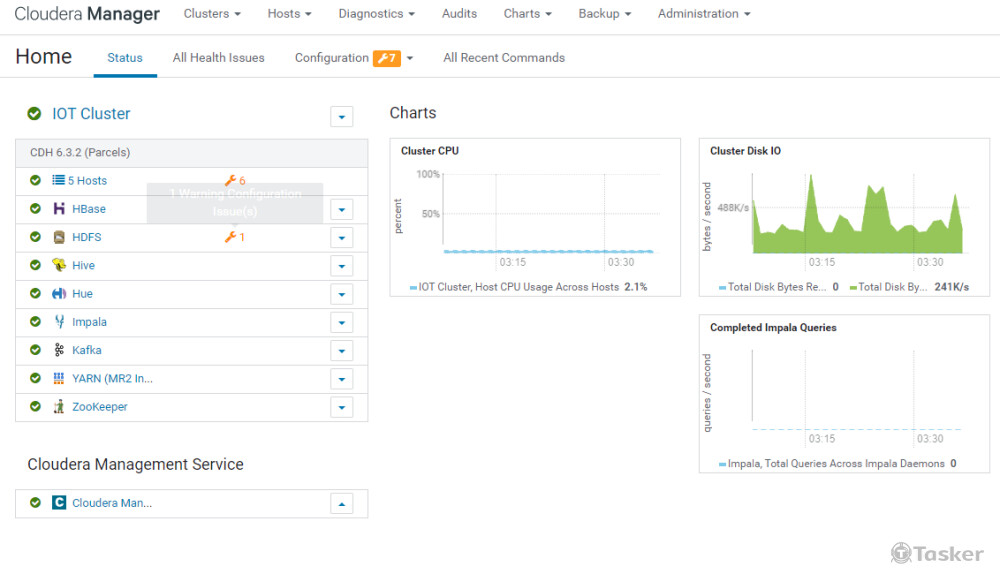Click the Kafka service icon
The height and width of the screenshot is (574, 1000).
click(x=60, y=350)
